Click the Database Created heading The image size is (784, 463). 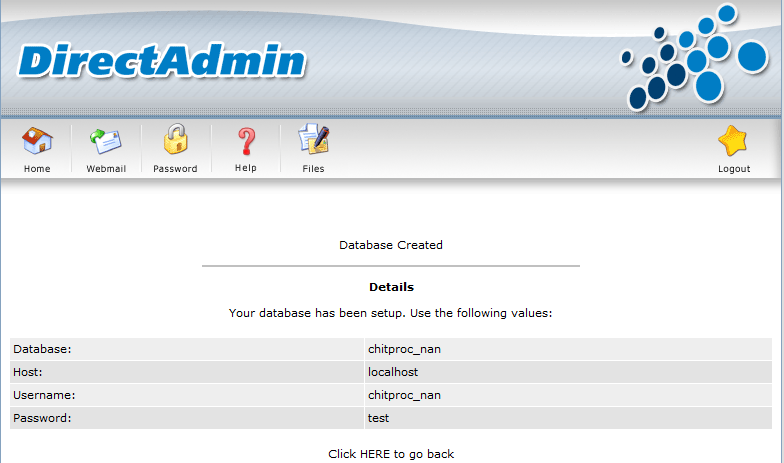[391, 245]
